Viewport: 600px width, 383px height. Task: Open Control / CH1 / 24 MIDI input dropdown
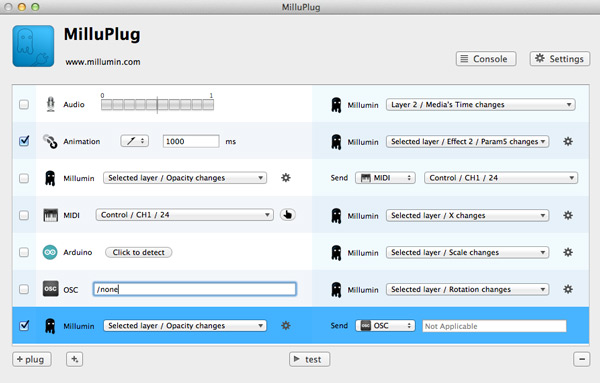pos(184,215)
